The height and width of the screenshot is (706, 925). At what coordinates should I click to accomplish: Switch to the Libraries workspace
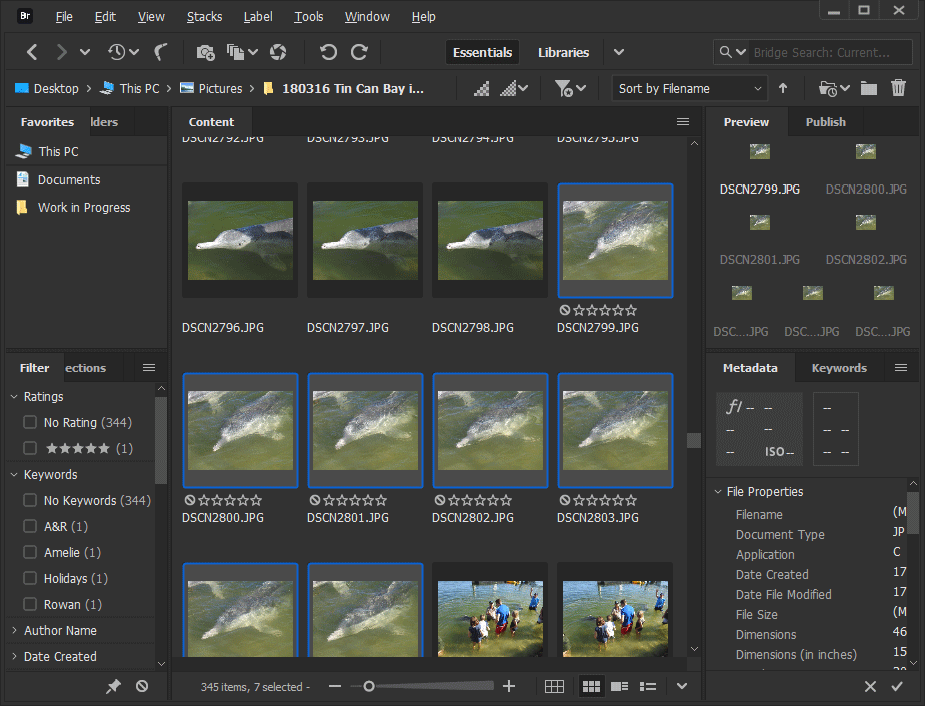pyautogui.click(x=563, y=52)
